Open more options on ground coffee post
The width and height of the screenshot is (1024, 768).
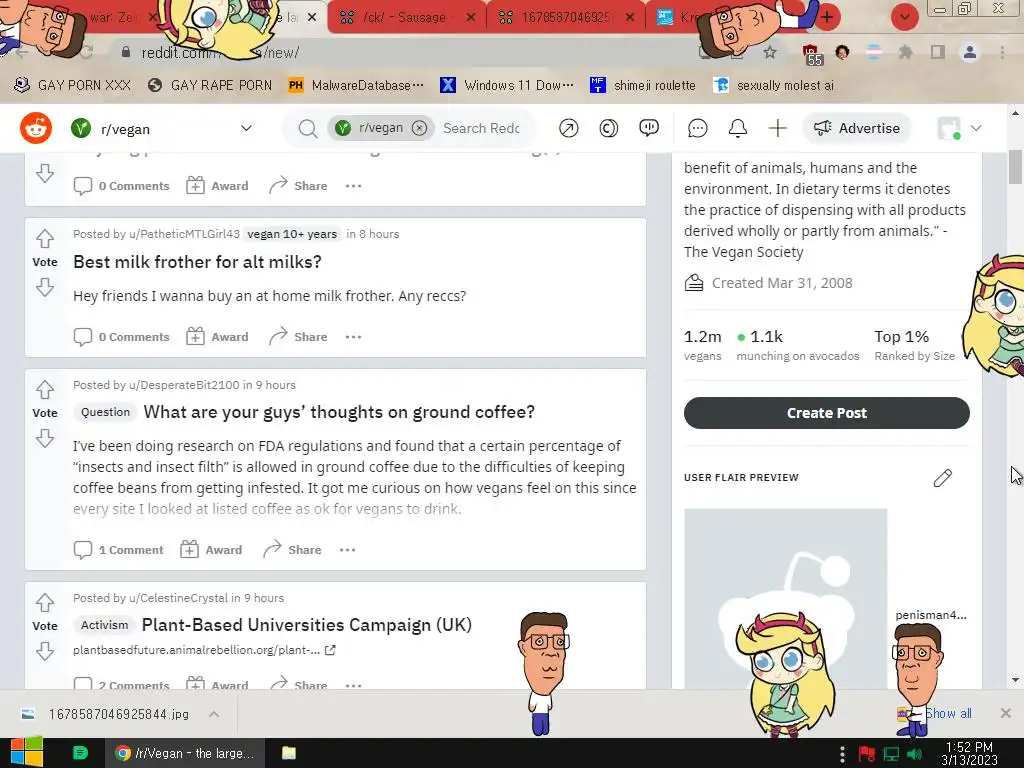pyautogui.click(x=347, y=550)
